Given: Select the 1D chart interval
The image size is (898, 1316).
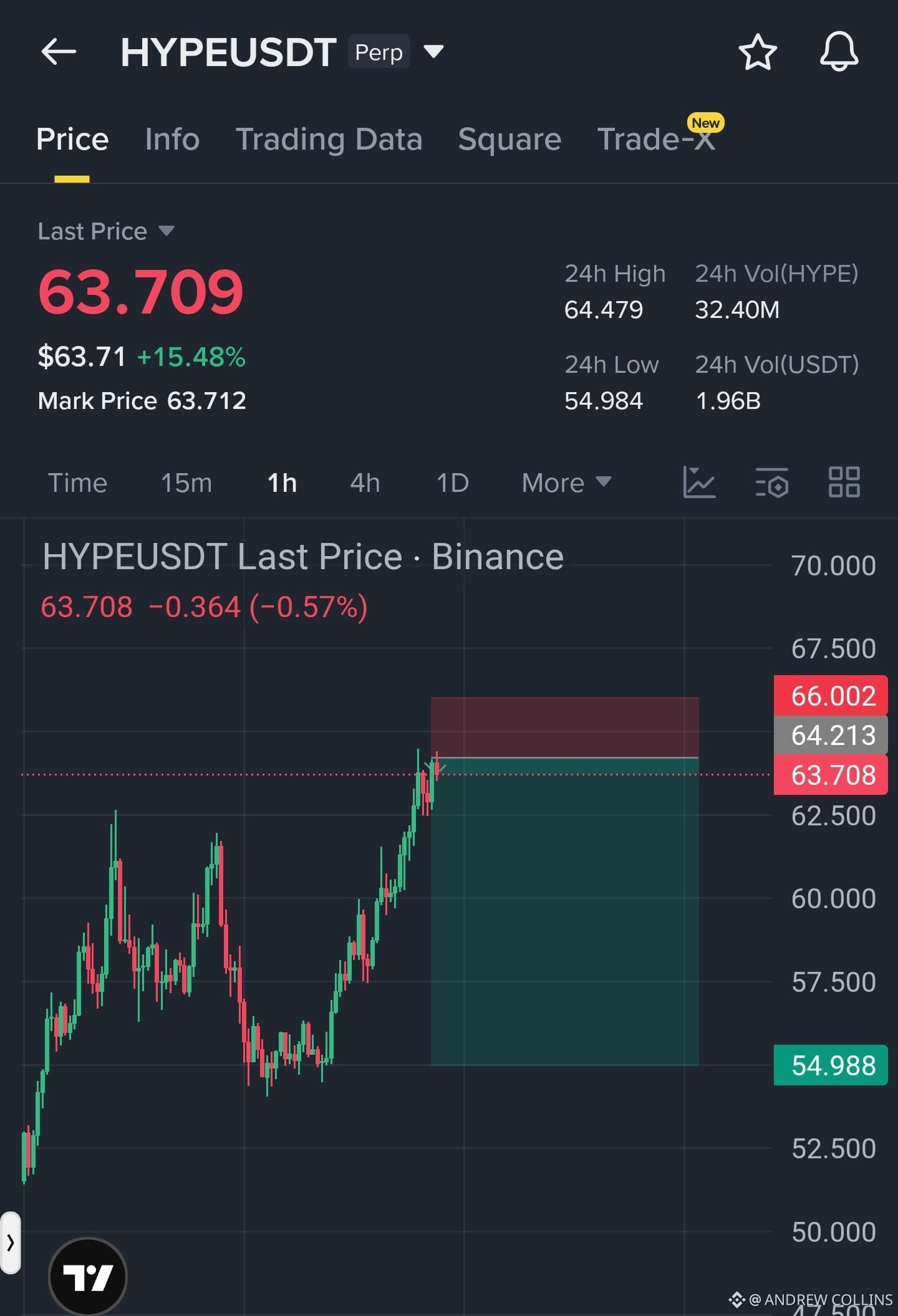Looking at the screenshot, I should pyautogui.click(x=453, y=483).
